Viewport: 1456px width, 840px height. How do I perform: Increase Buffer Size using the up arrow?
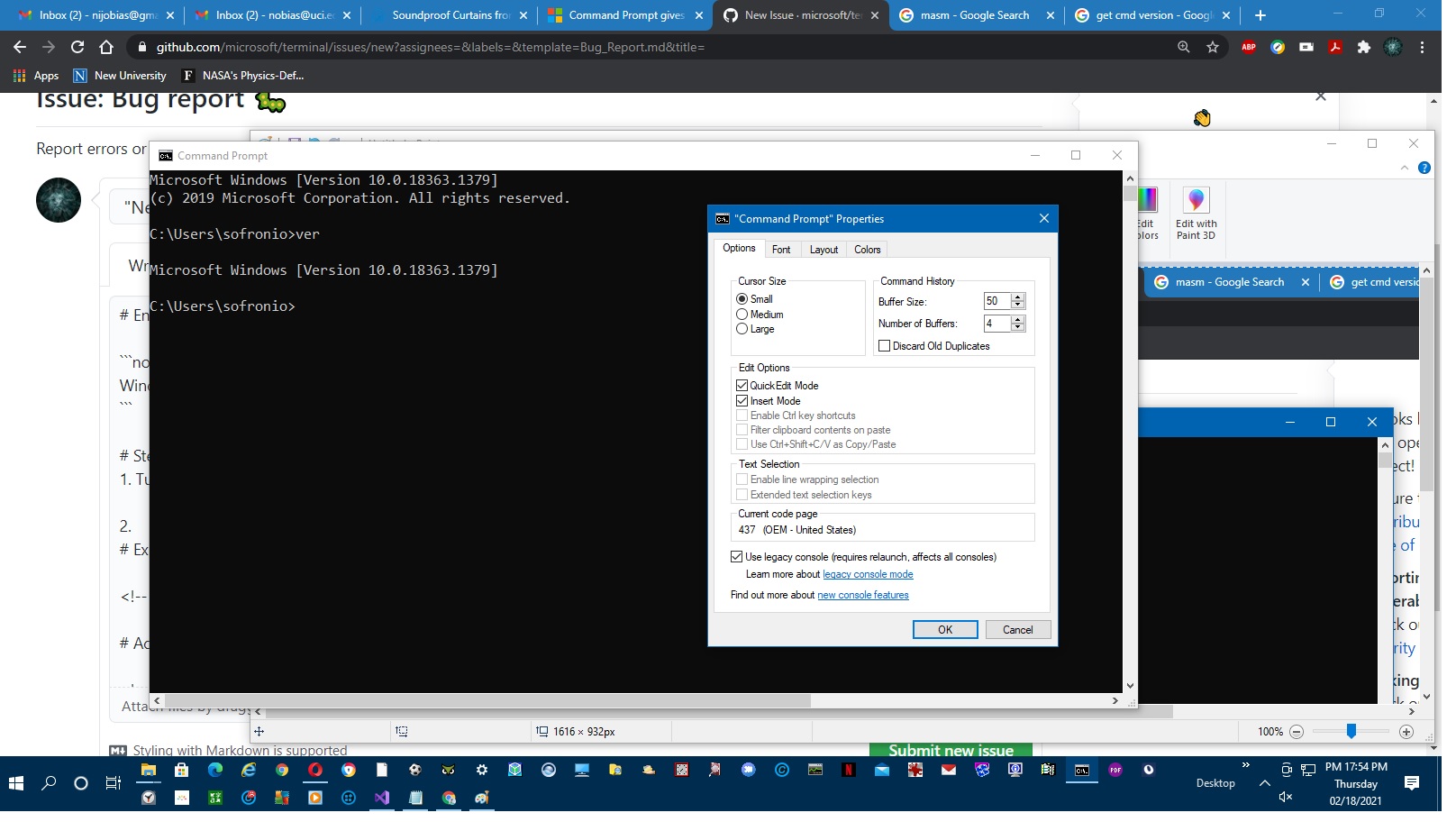[x=1018, y=297]
